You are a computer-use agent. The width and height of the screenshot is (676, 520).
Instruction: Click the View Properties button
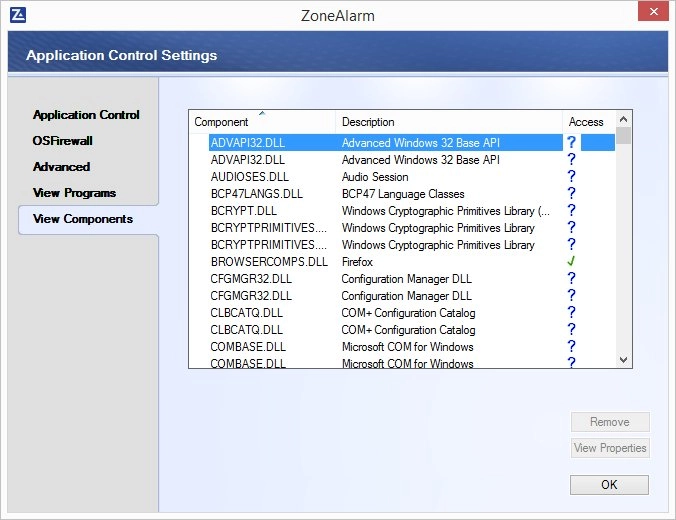(x=610, y=448)
